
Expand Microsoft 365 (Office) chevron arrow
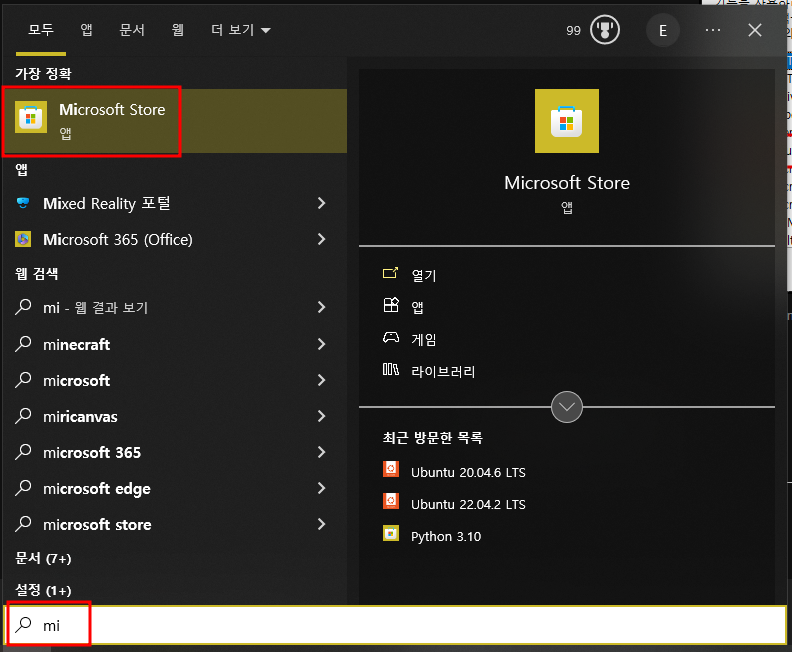pyautogui.click(x=321, y=239)
